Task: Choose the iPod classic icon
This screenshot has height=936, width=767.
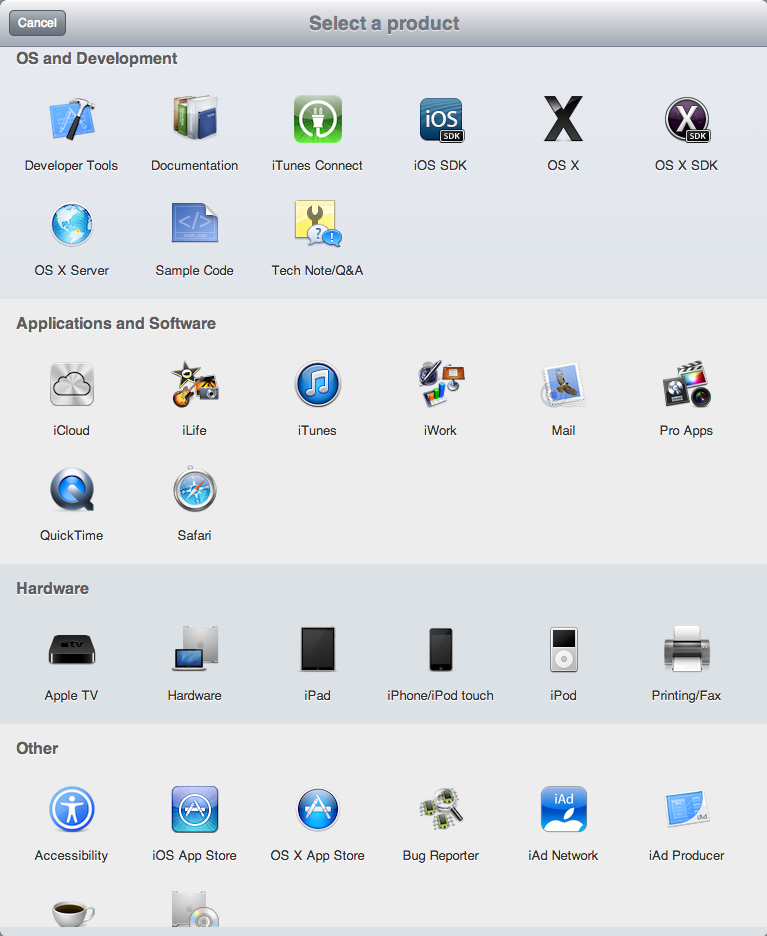Action: click(x=563, y=649)
